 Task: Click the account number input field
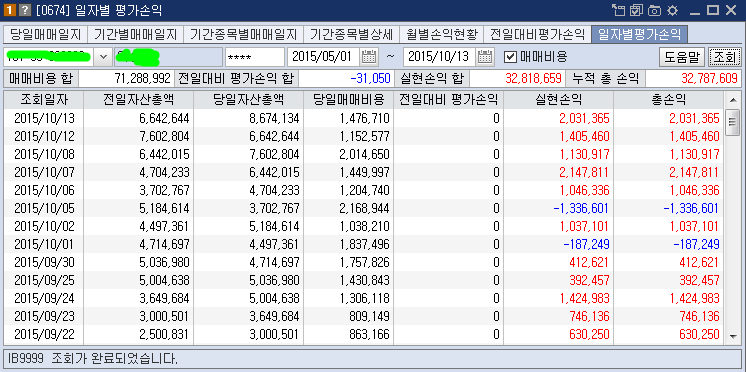point(49,57)
